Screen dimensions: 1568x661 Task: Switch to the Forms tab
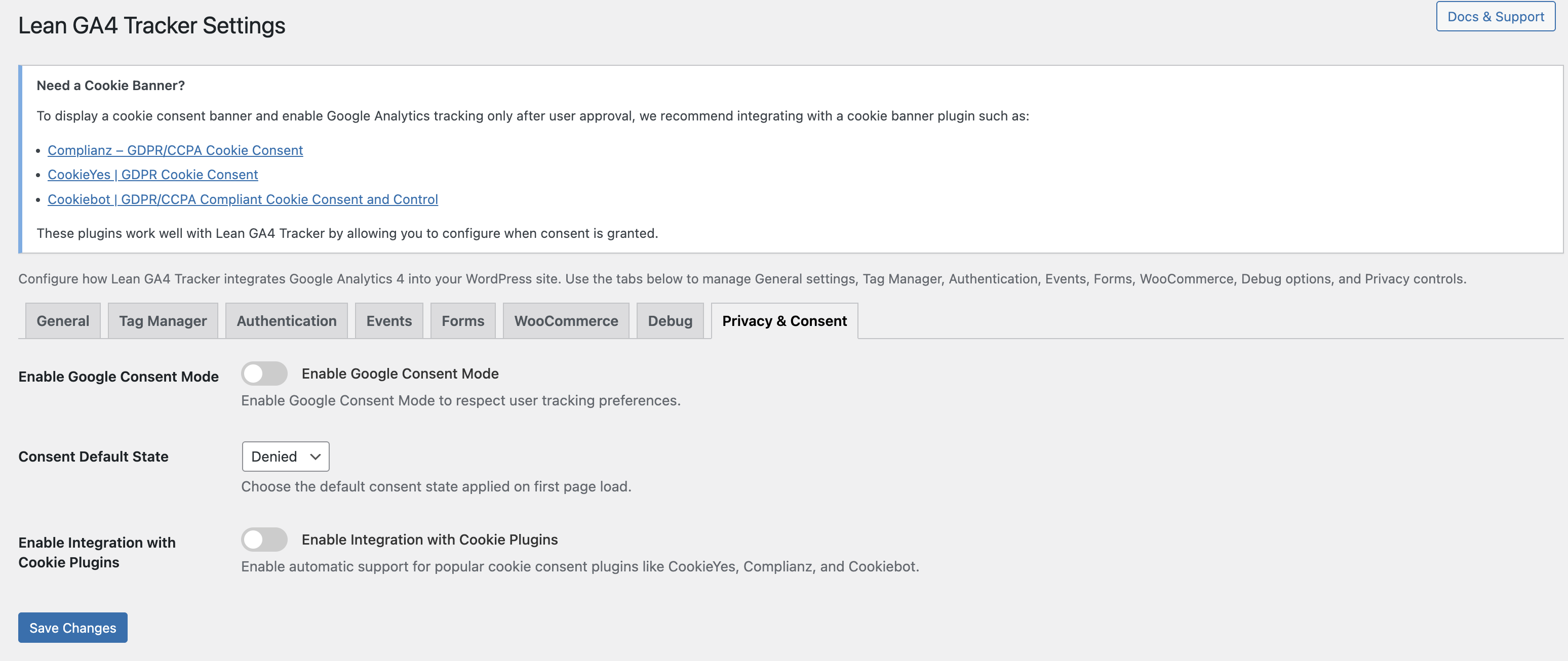coord(462,320)
